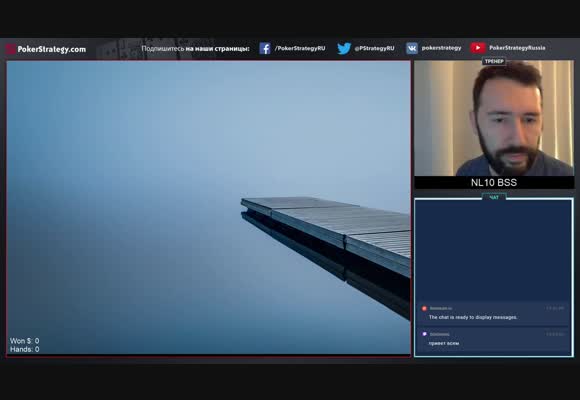The image size is (580, 400).
Task: Click the trainer webcam video
Action: tap(494, 118)
